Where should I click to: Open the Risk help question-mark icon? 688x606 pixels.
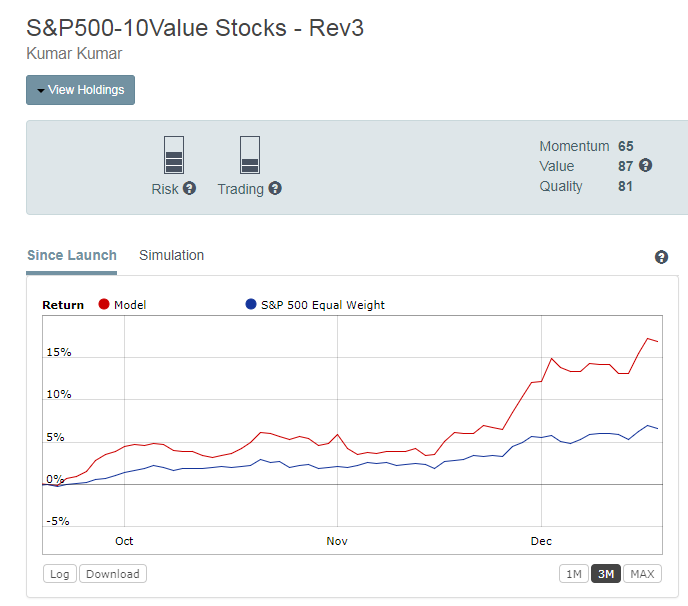coord(190,188)
